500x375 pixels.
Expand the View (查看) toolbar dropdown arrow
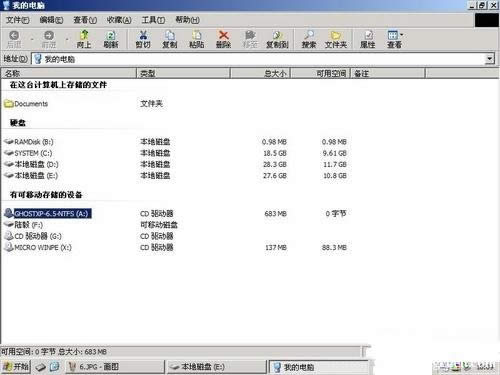402,35
